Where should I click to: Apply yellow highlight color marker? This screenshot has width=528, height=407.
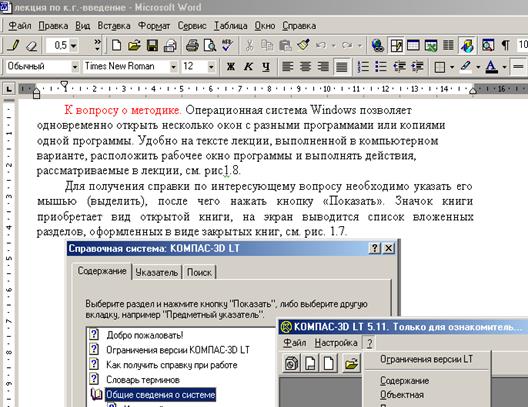466,67
